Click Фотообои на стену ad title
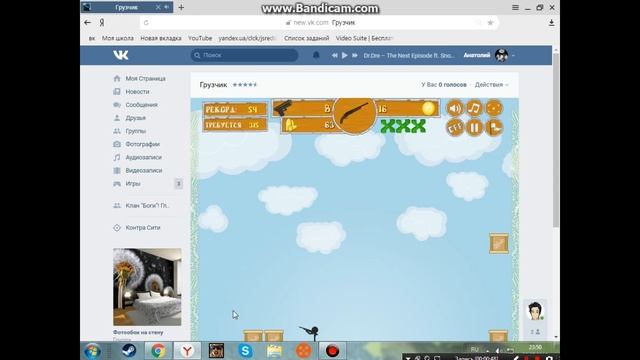640x360 pixels. pos(138,332)
